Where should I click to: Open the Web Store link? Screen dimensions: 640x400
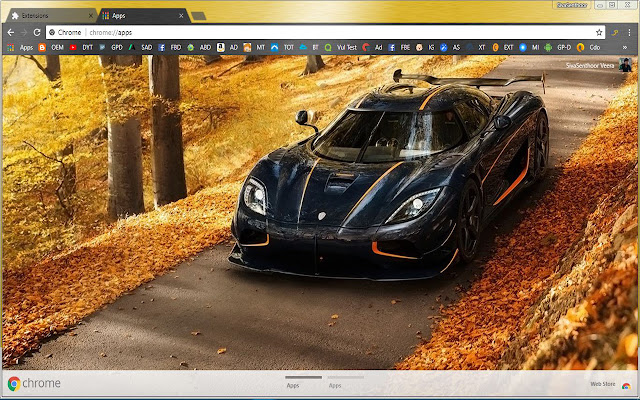(x=603, y=384)
